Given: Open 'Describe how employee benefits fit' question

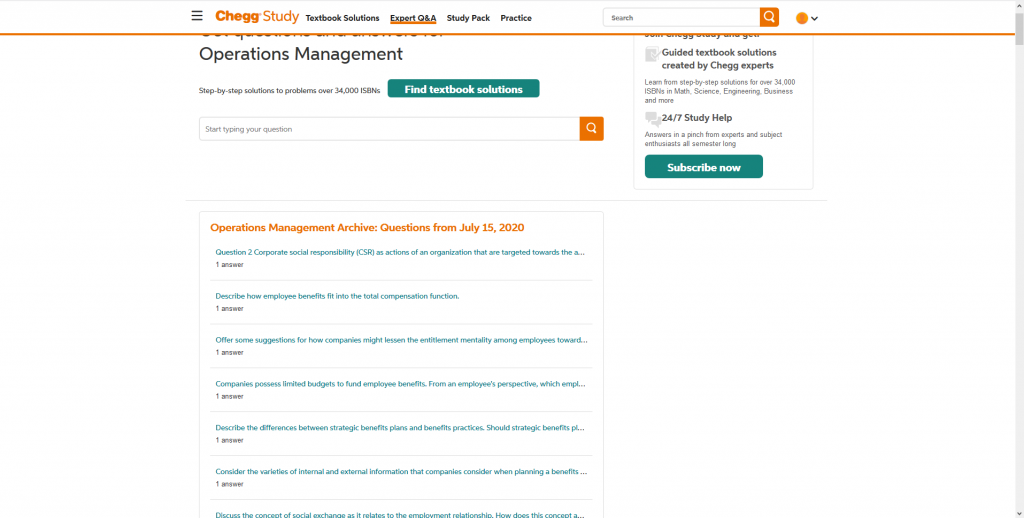Looking at the screenshot, I should 337,296.
